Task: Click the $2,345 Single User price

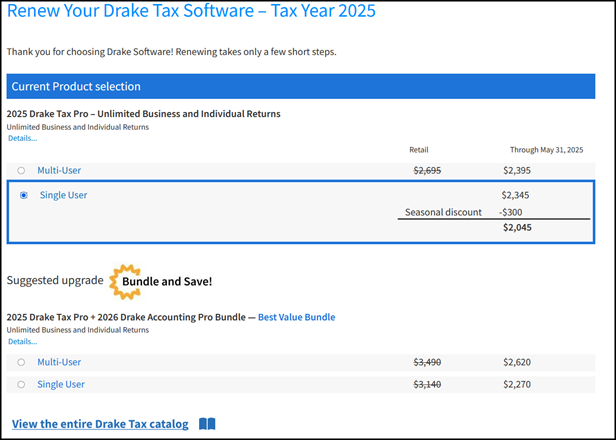Action: click(515, 195)
